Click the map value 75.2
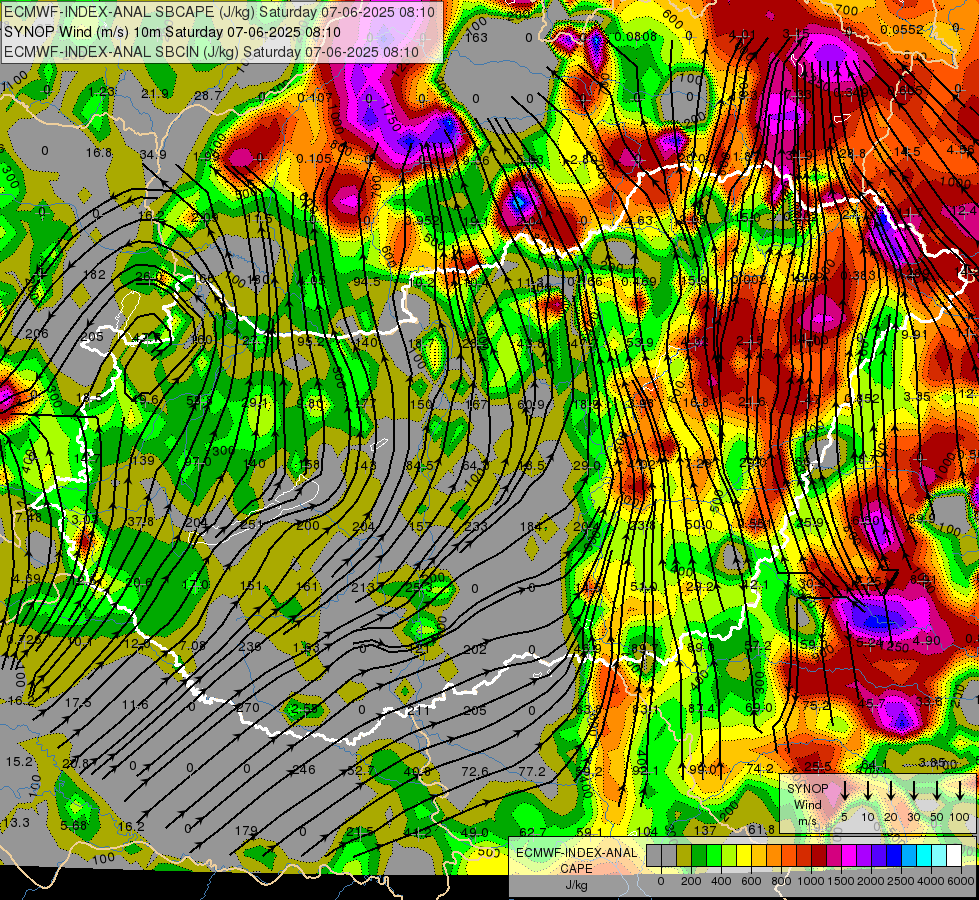 tap(817, 705)
